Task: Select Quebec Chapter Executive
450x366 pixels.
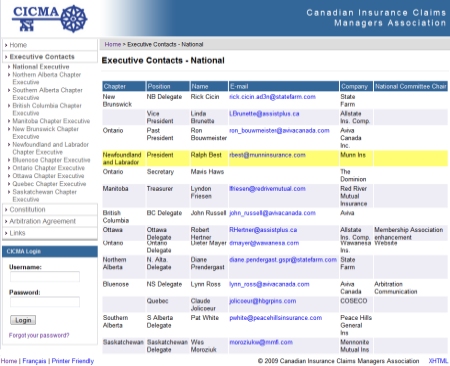Action: [x=49, y=184]
